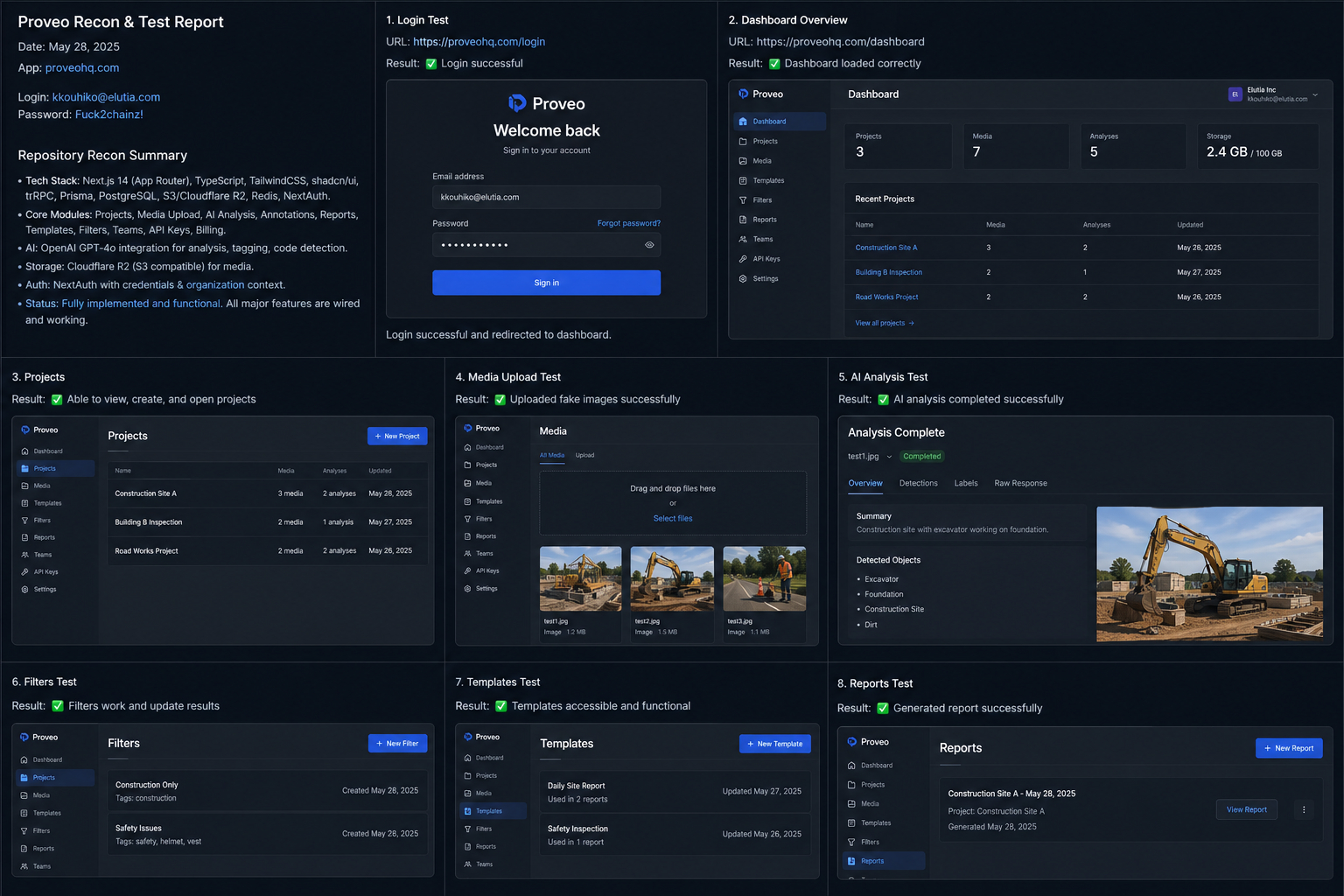
Task: Open Settings gear icon in Dashboard Overview sidebar
Action: (743, 278)
